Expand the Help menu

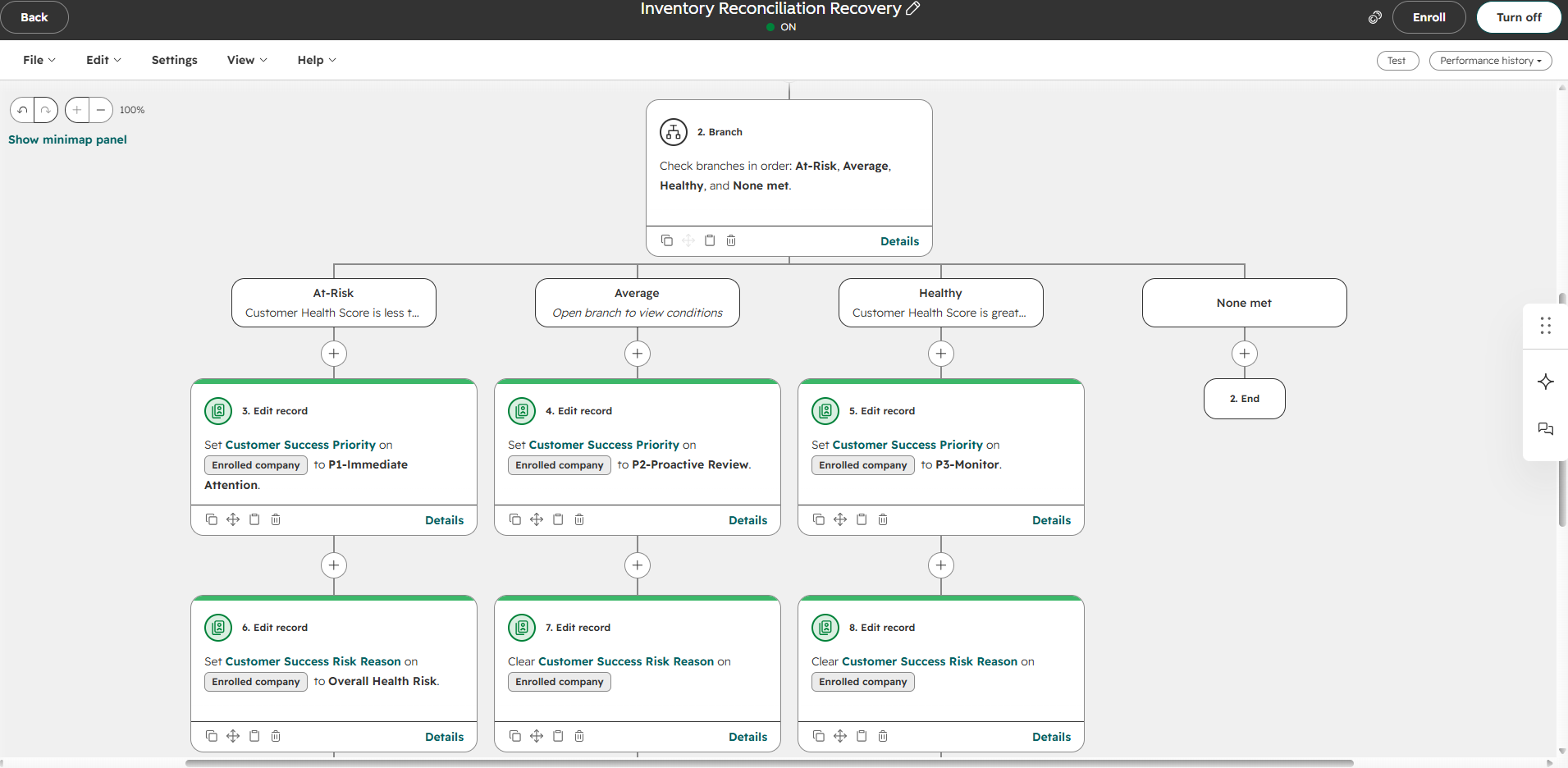317,60
